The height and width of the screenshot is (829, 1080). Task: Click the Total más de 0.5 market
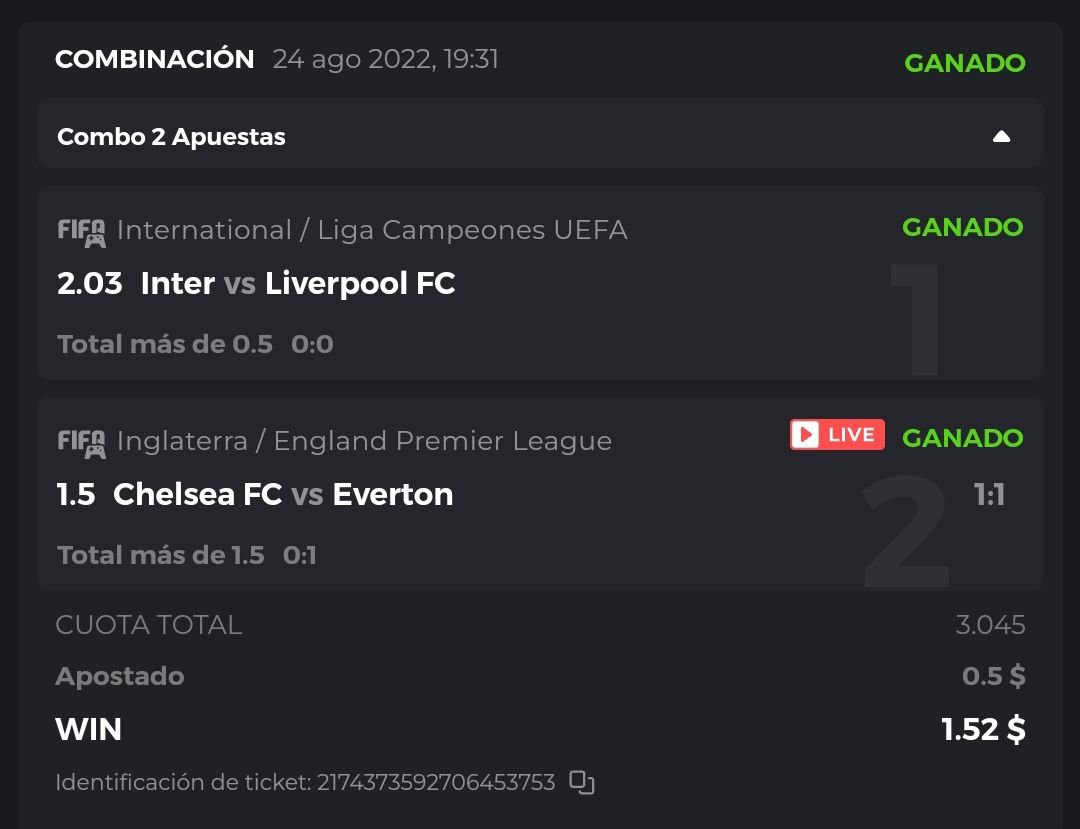click(165, 345)
